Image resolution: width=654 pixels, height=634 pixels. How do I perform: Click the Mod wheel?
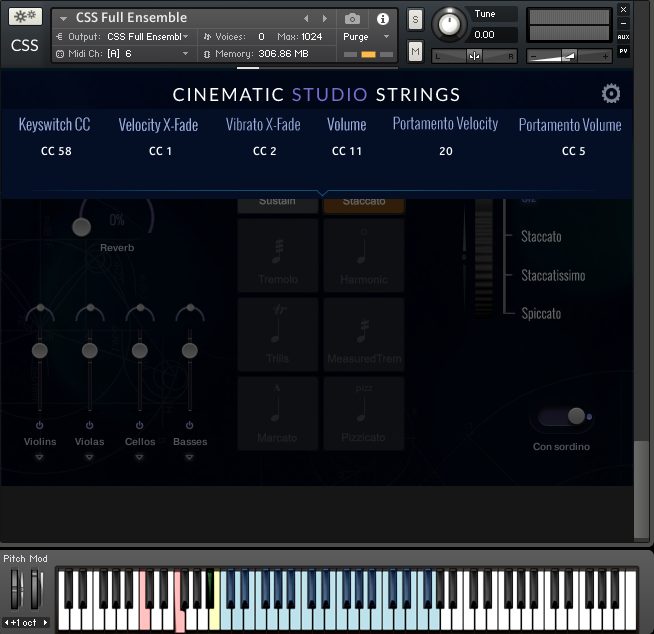pyautogui.click(x=35, y=589)
